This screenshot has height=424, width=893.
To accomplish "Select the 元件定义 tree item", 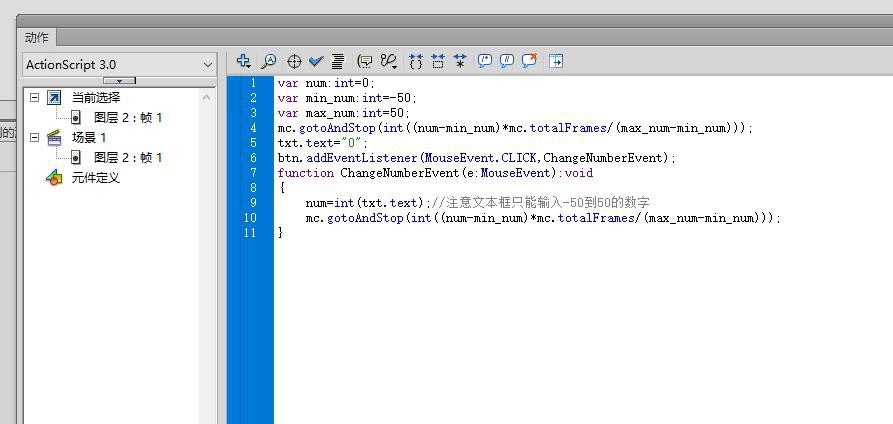I will tap(96, 178).
